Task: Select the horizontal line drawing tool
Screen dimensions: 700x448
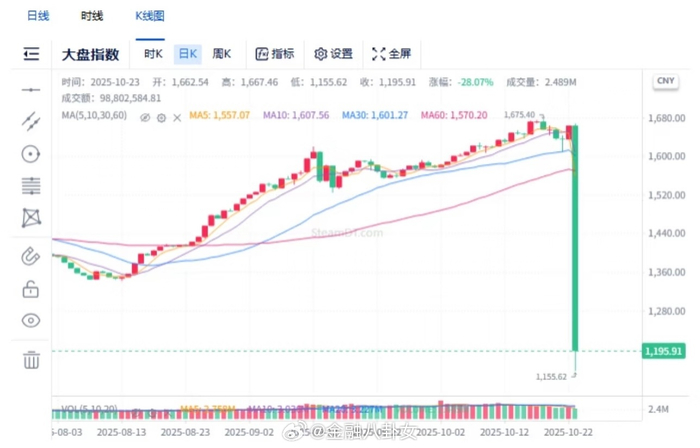Action: click(31, 90)
